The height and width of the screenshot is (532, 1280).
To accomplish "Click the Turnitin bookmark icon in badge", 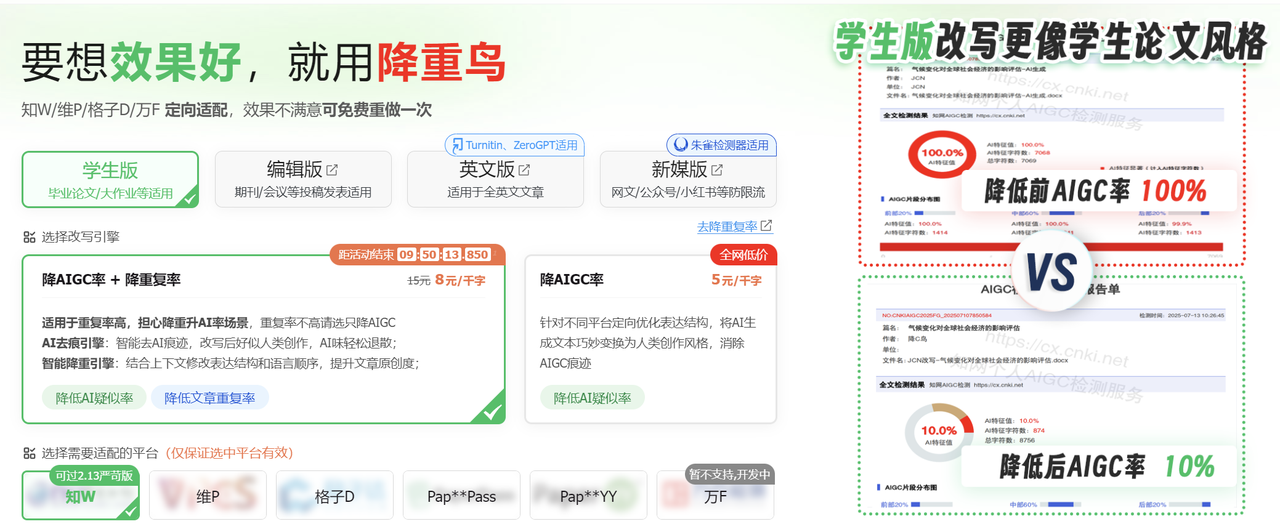I will click(457, 145).
